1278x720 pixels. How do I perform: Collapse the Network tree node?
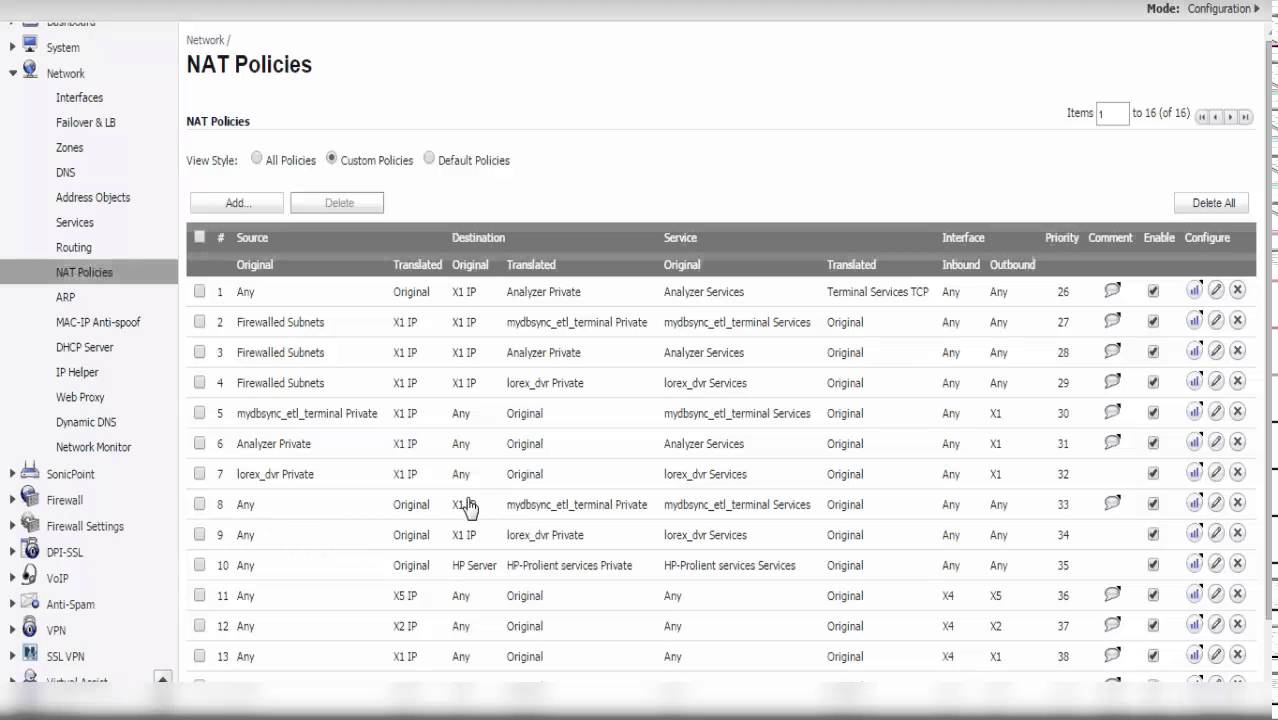13,73
